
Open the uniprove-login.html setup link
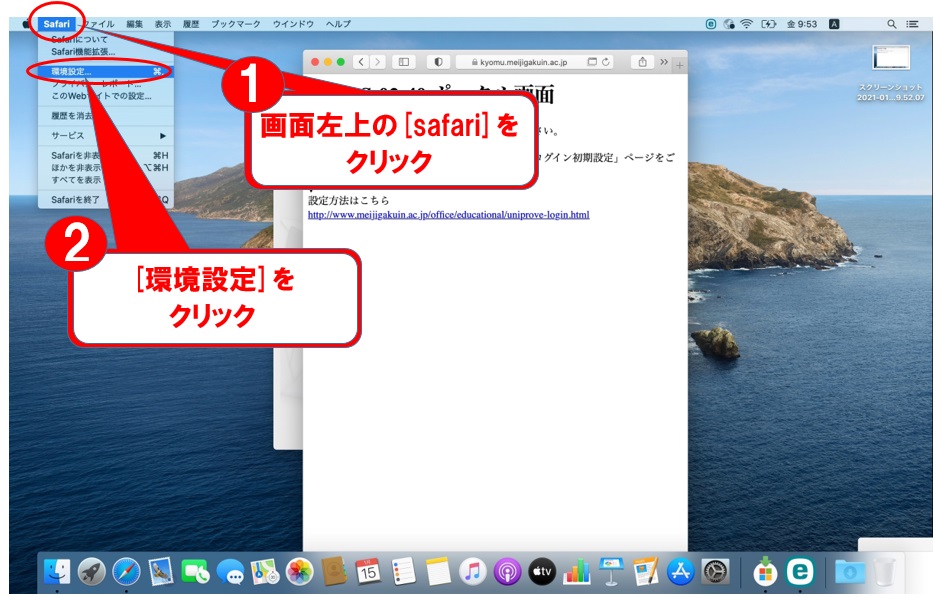[x=449, y=214]
